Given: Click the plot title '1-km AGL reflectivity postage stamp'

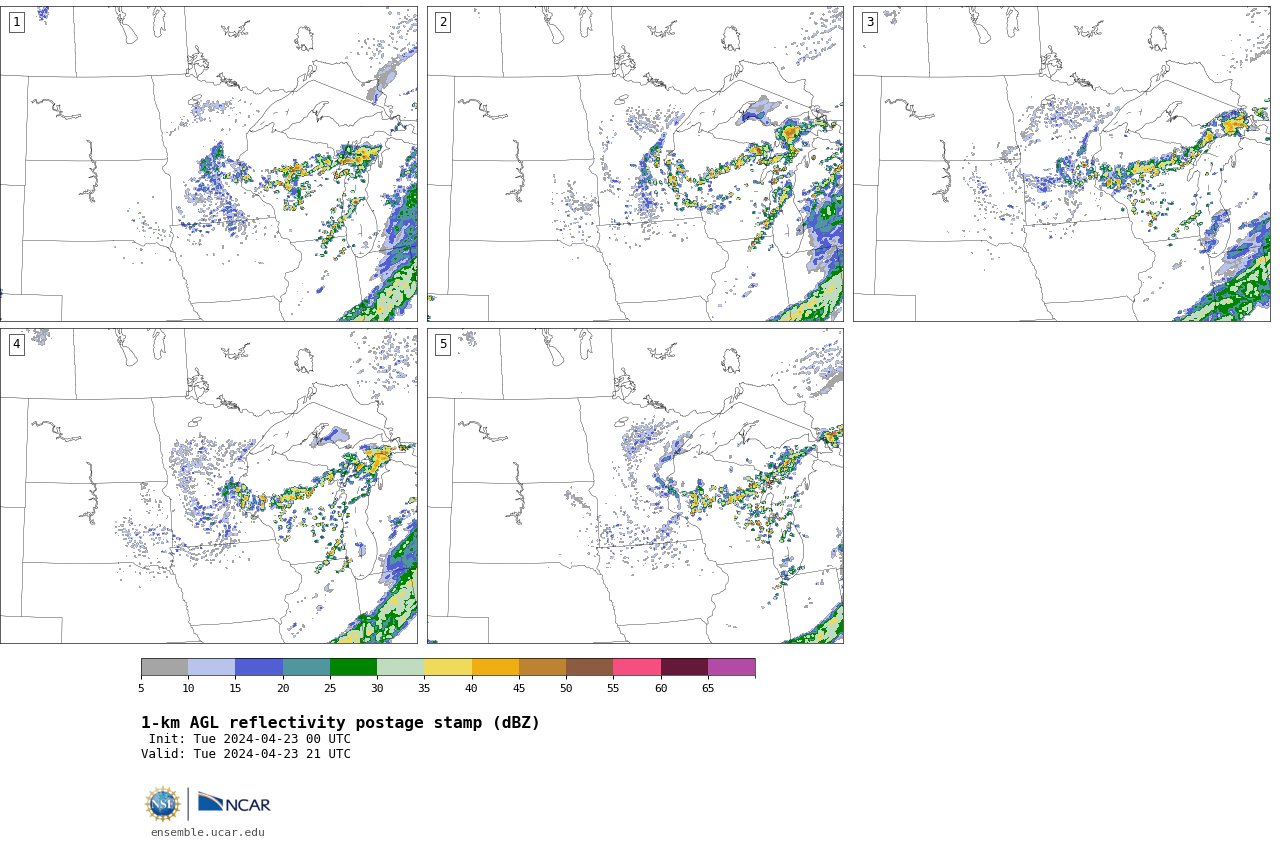Looking at the screenshot, I should [x=340, y=723].
